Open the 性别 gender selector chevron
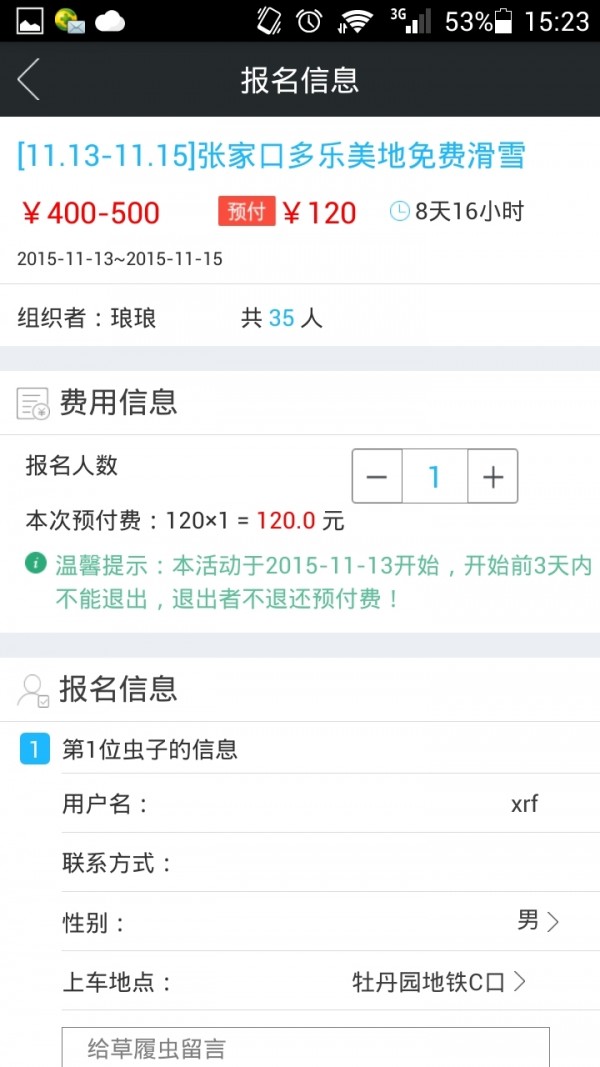The image size is (600, 1067). pyautogui.click(x=553, y=922)
